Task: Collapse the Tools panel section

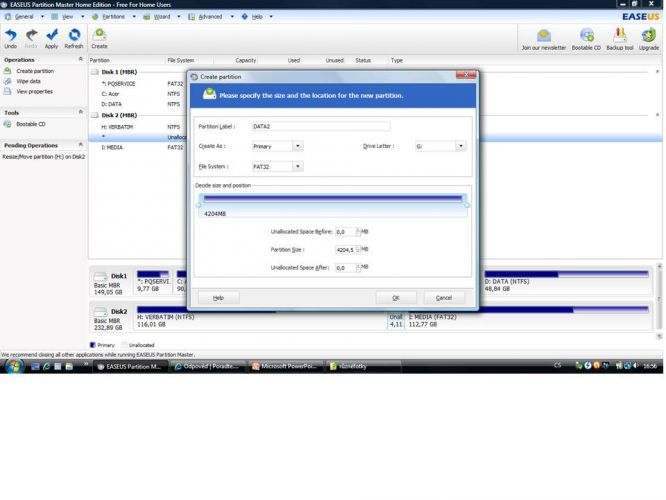Action: [81, 112]
